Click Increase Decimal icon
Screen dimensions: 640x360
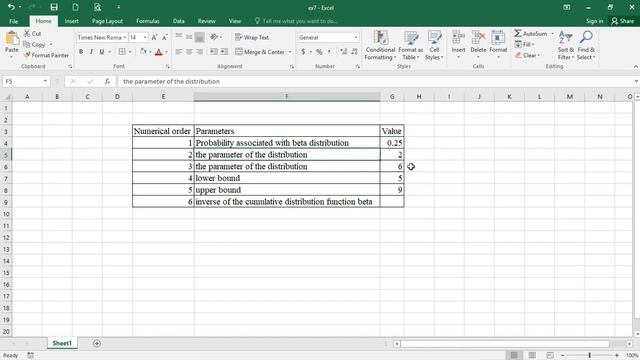[343, 51]
